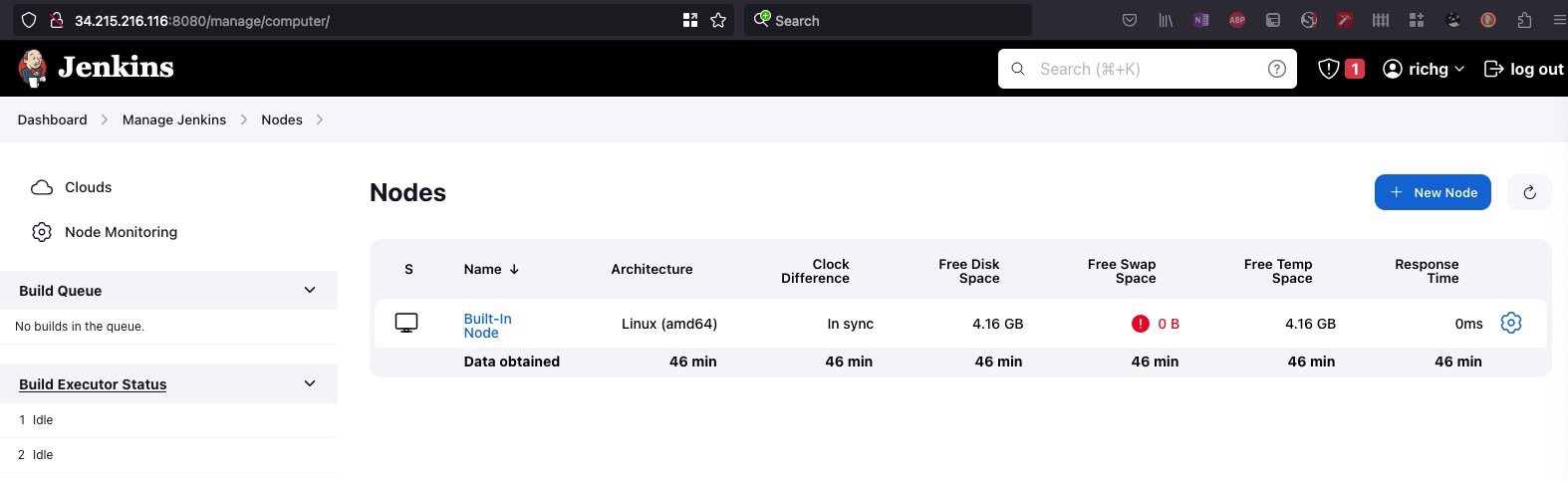Click the red magic wand extension icon
The width and height of the screenshot is (1568, 481).
tap(1345, 20)
